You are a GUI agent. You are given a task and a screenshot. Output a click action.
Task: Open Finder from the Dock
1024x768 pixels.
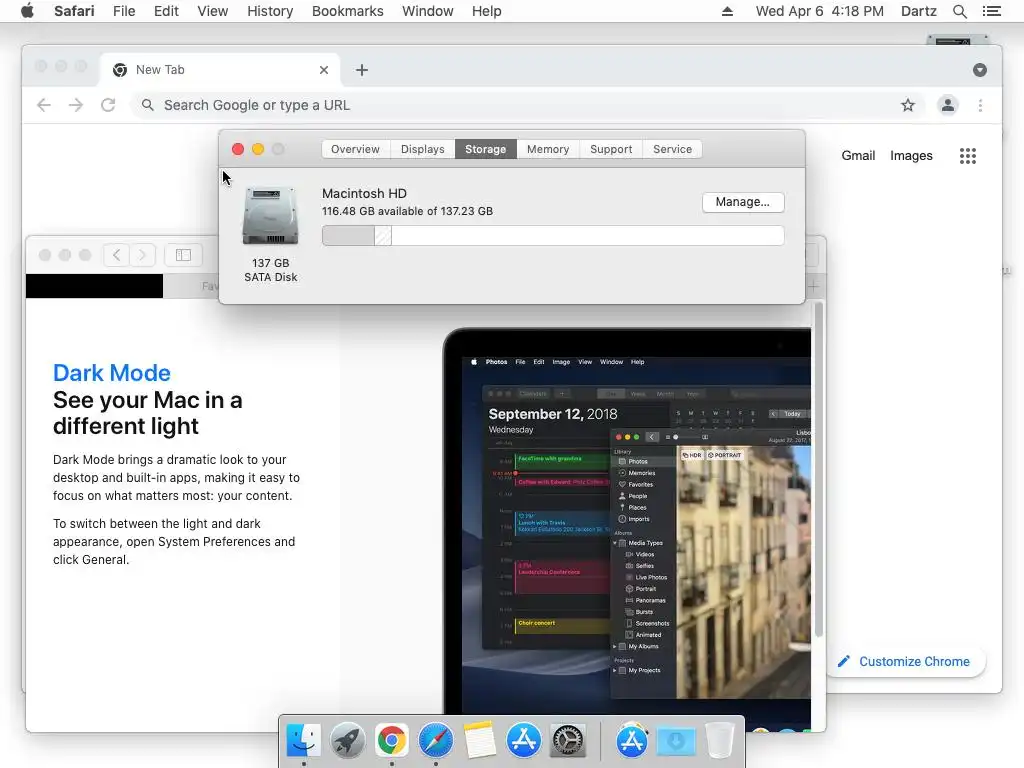click(x=304, y=740)
